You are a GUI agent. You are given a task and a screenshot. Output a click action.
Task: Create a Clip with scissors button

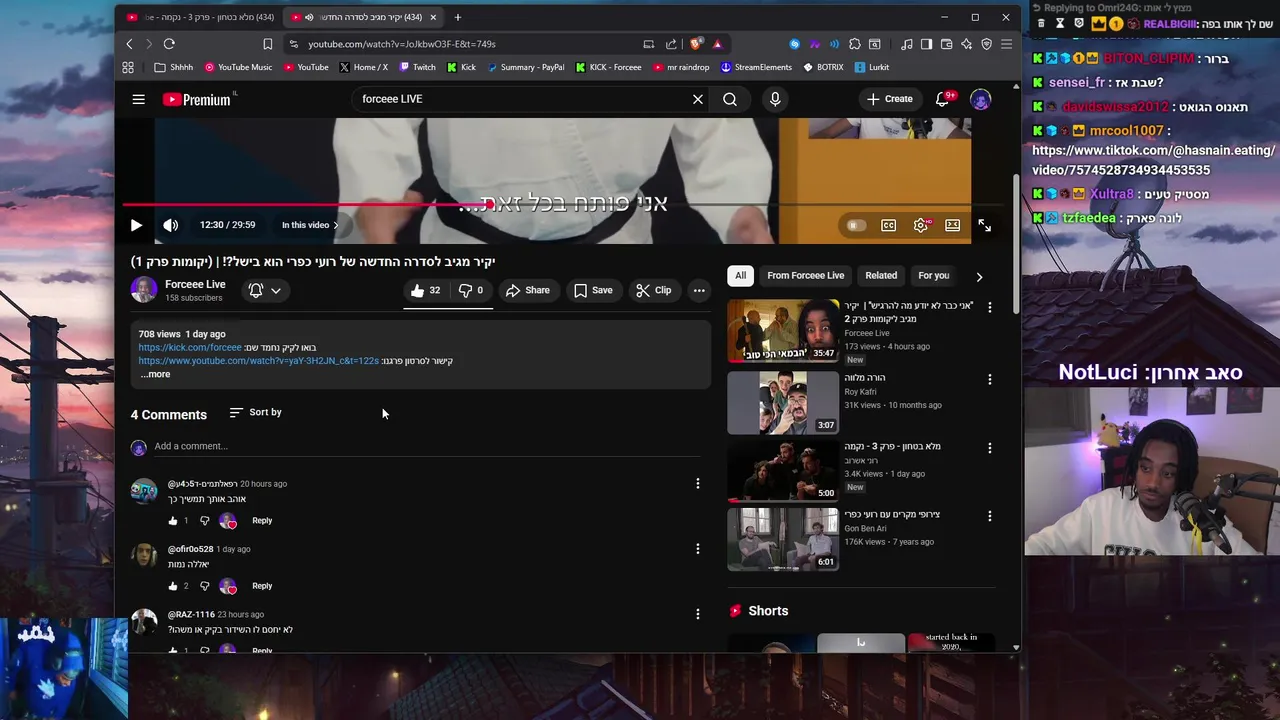[x=653, y=290]
